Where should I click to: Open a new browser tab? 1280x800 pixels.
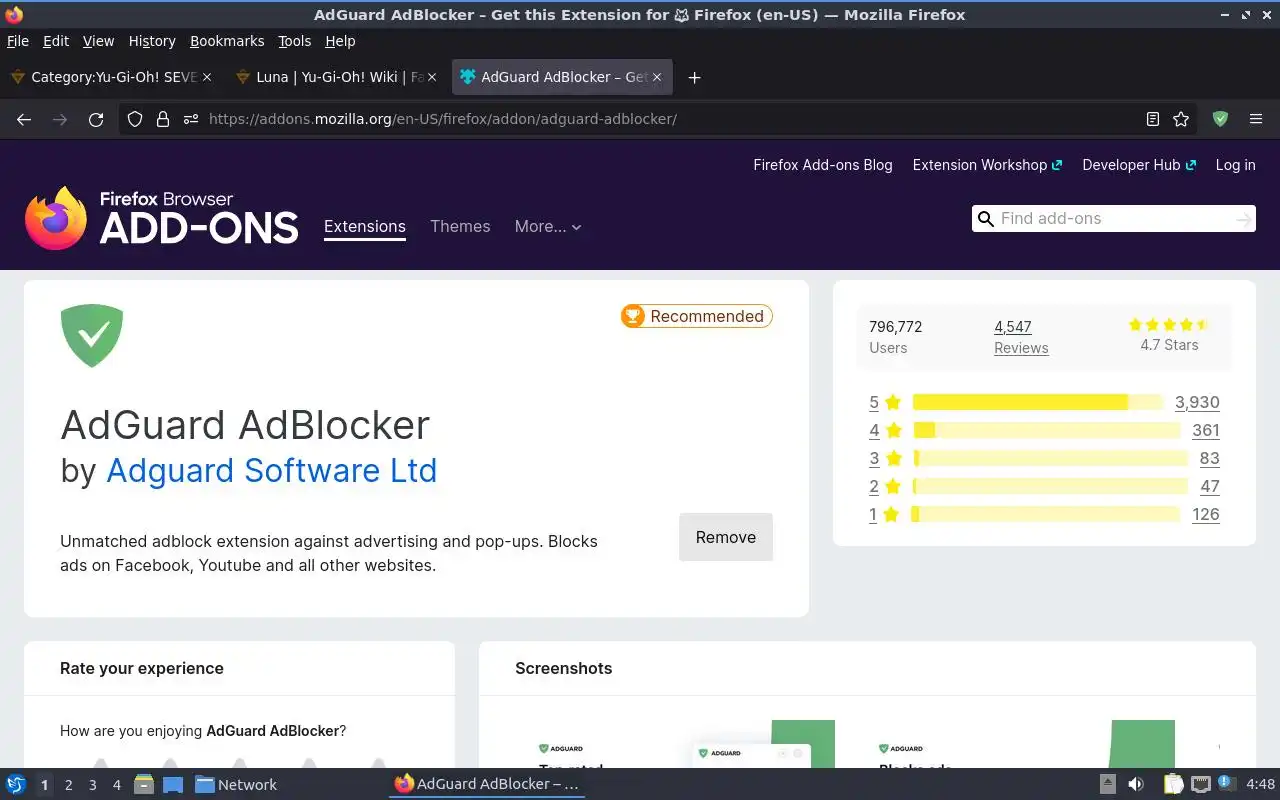[x=694, y=77]
